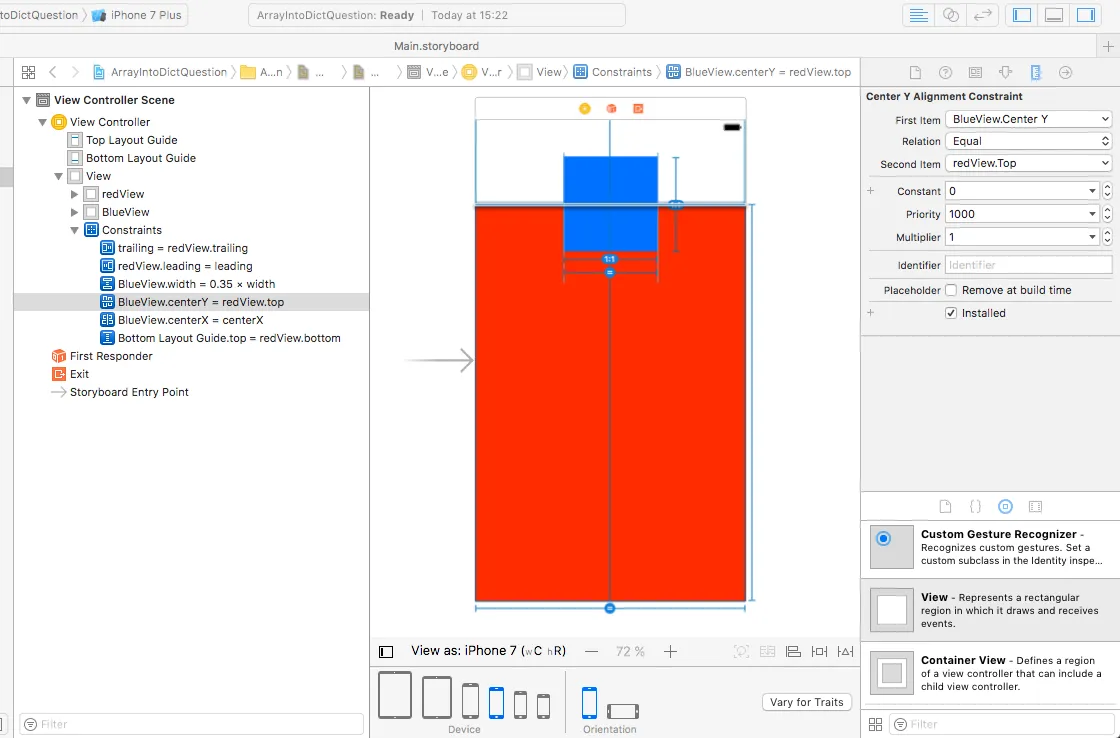Show the Standard editor

[x=919, y=15]
